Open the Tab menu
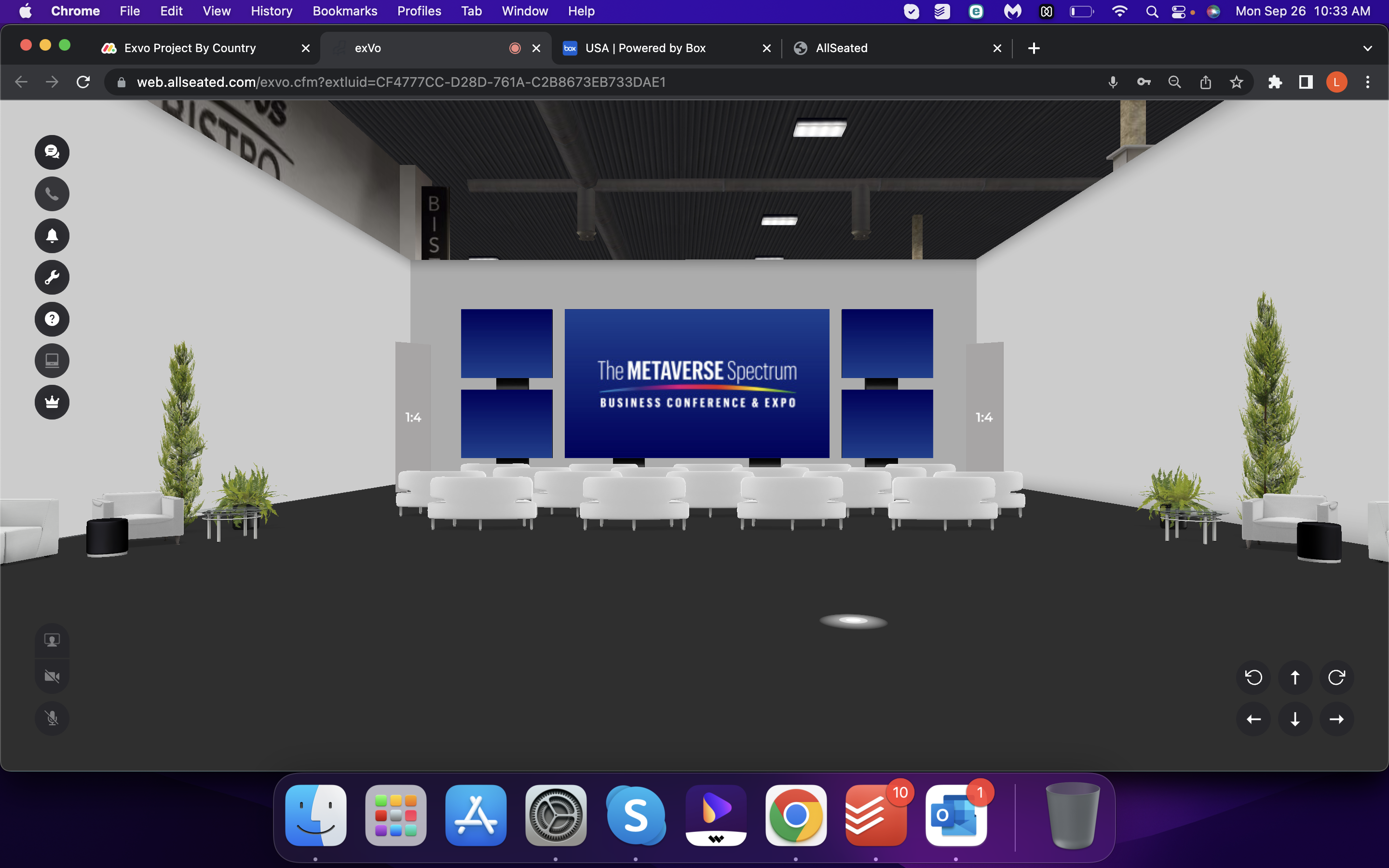The width and height of the screenshot is (1389, 868). pyautogui.click(x=471, y=11)
